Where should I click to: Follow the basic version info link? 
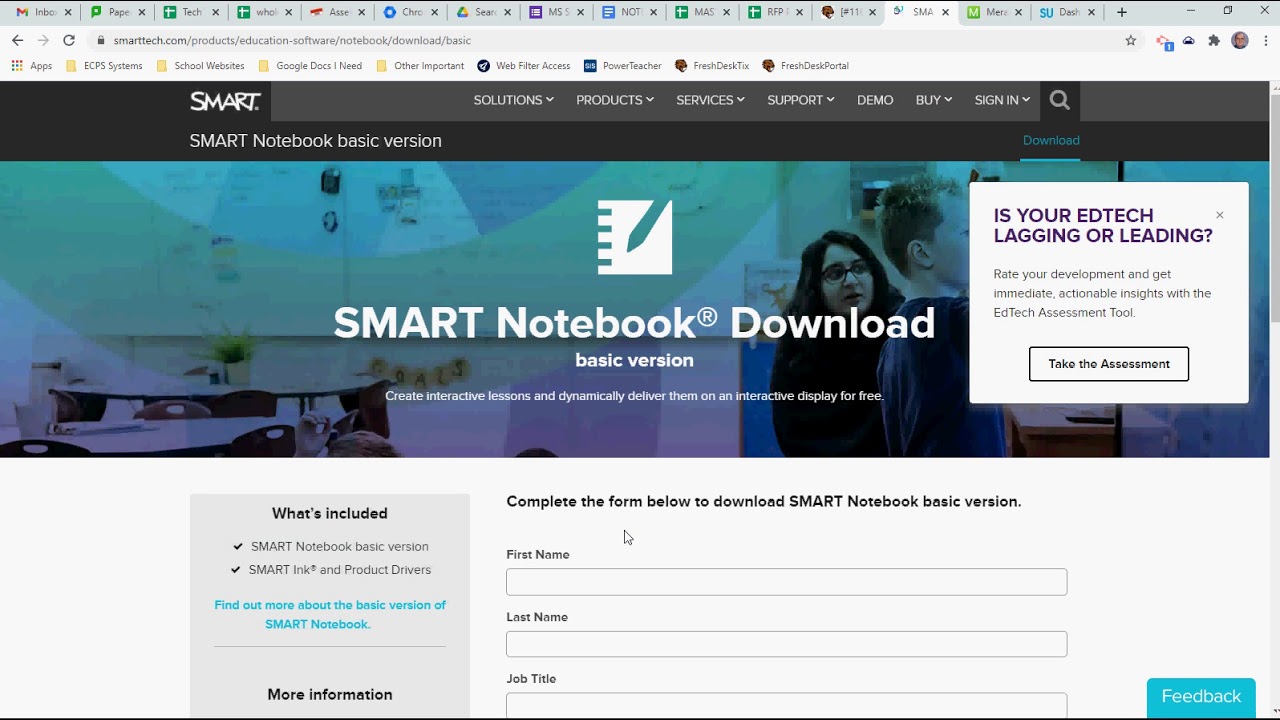tap(329, 614)
